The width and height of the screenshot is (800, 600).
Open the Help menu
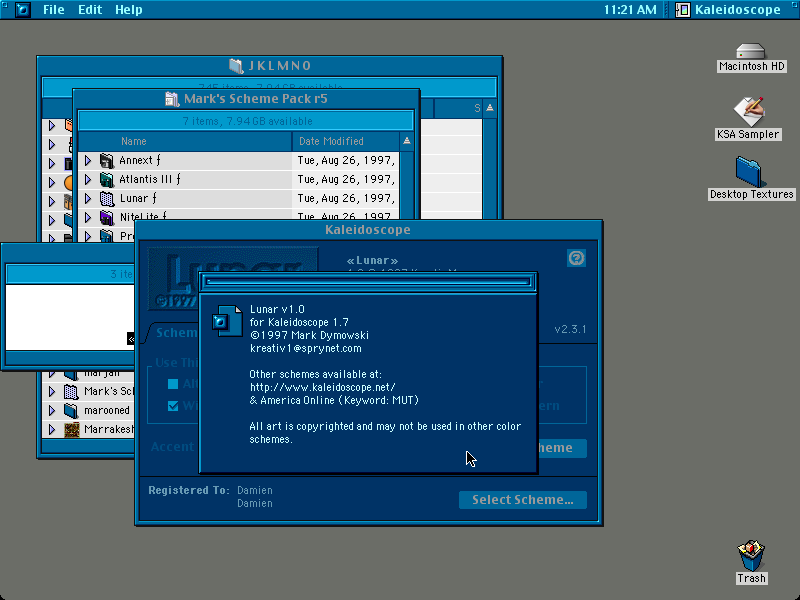point(129,10)
